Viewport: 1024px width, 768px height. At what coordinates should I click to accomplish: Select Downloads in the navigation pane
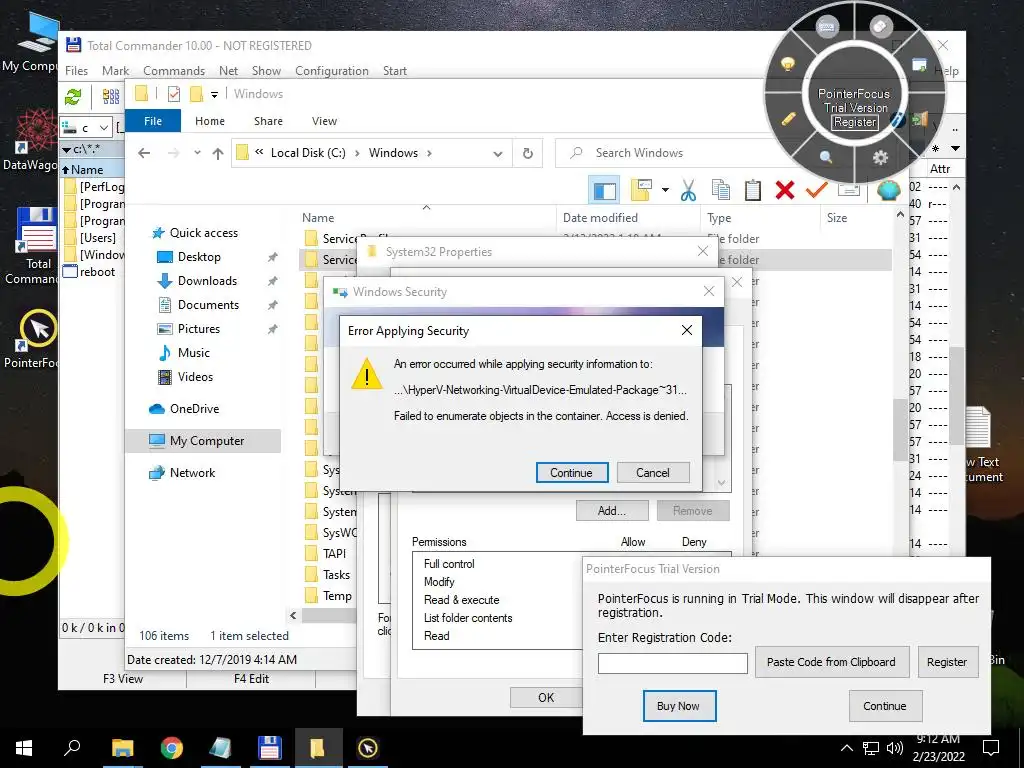pos(207,281)
